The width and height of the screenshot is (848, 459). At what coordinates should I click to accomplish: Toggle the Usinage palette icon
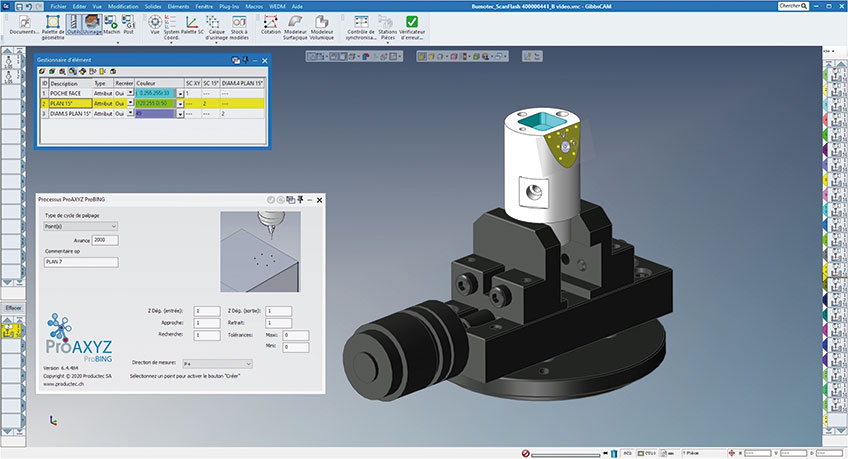[x=93, y=23]
